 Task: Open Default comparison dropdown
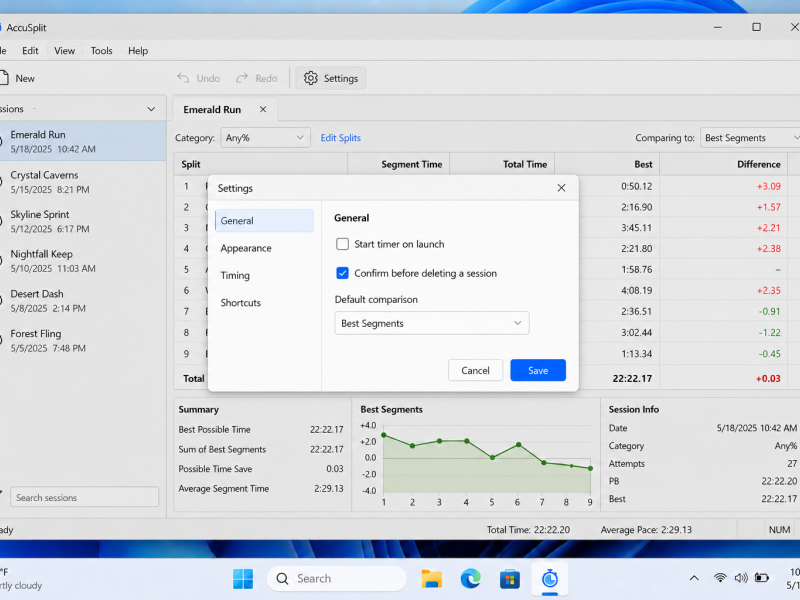point(432,323)
